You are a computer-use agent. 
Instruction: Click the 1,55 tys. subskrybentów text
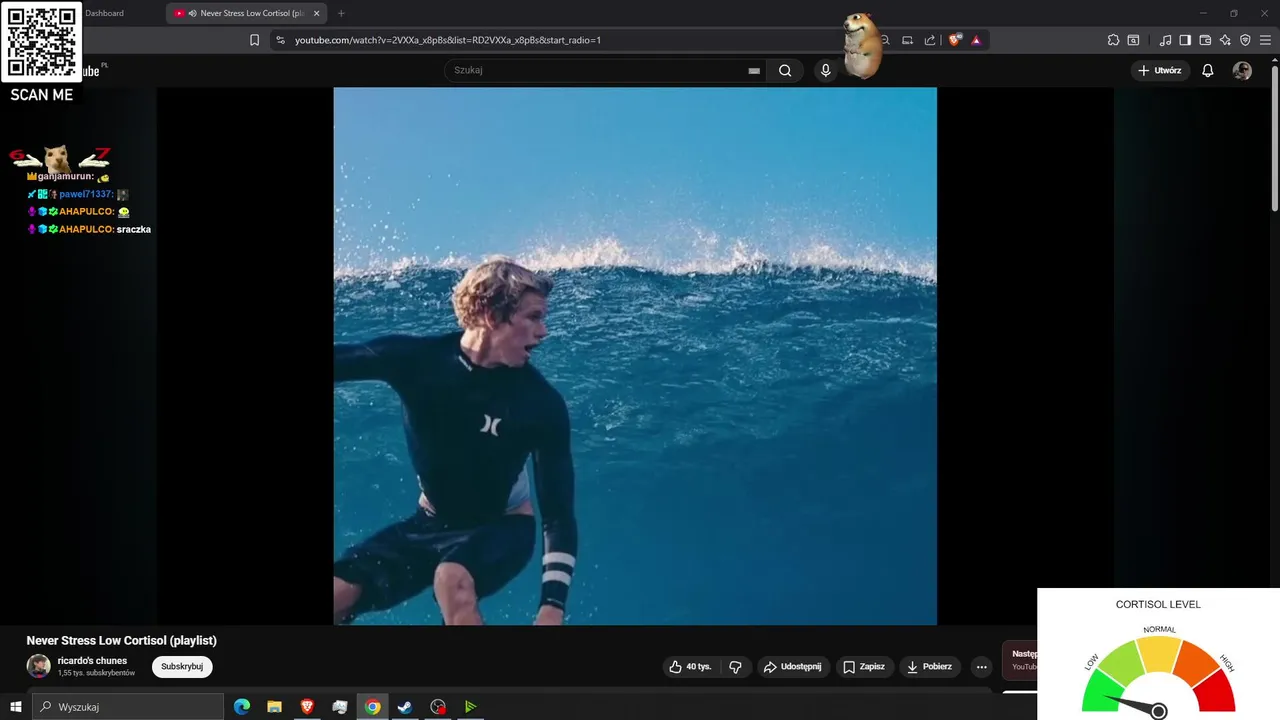click(x=96, y=673)
